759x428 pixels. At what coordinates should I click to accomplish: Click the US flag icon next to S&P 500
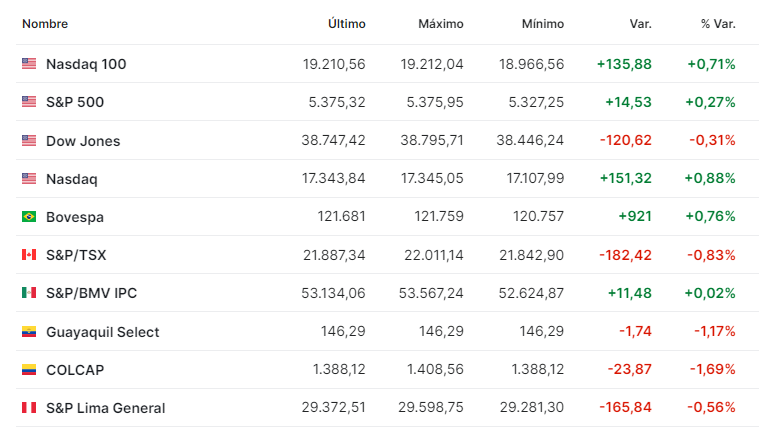(29, 102)
